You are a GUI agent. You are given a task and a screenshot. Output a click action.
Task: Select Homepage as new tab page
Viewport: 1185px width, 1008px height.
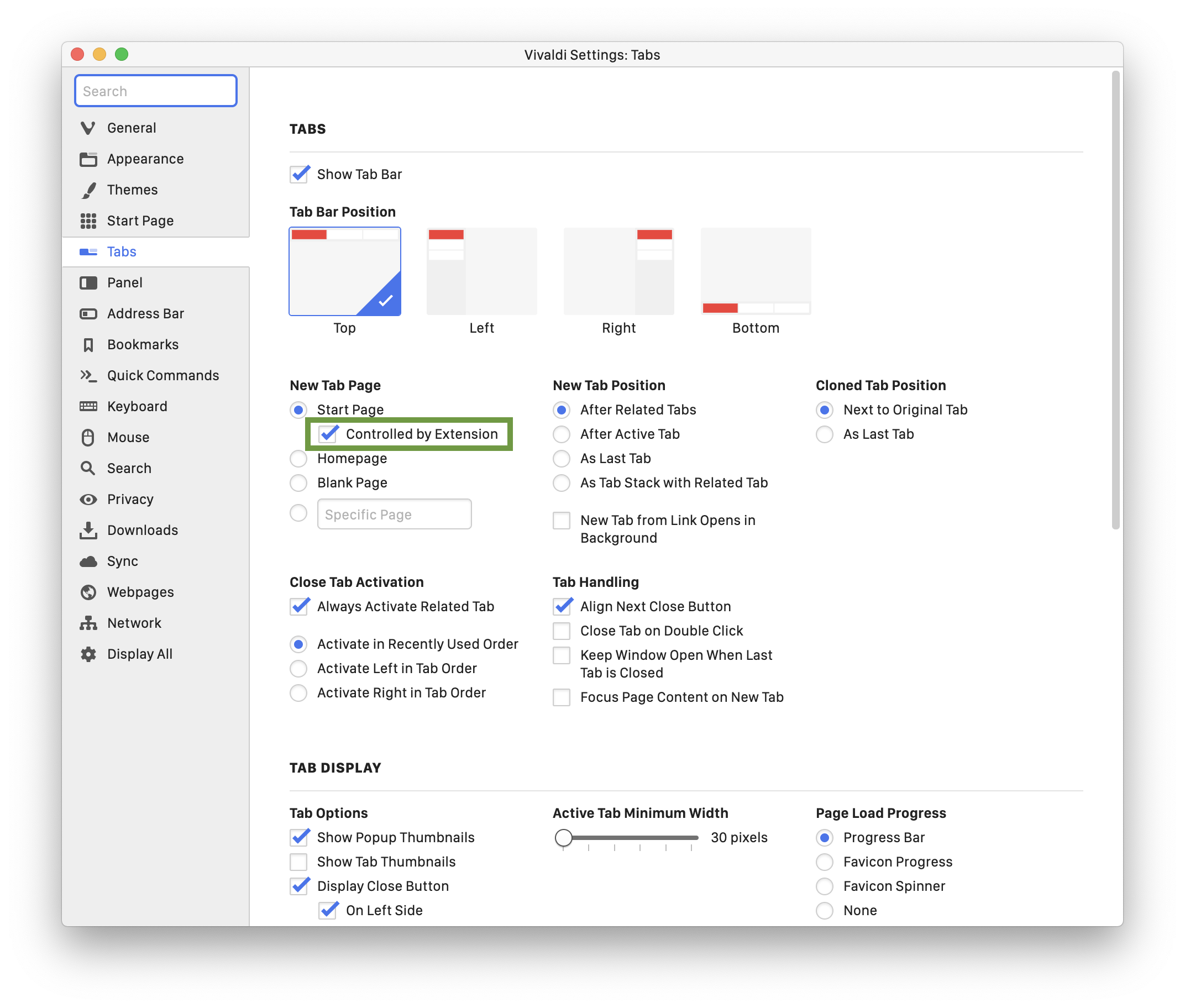[298, 458]
